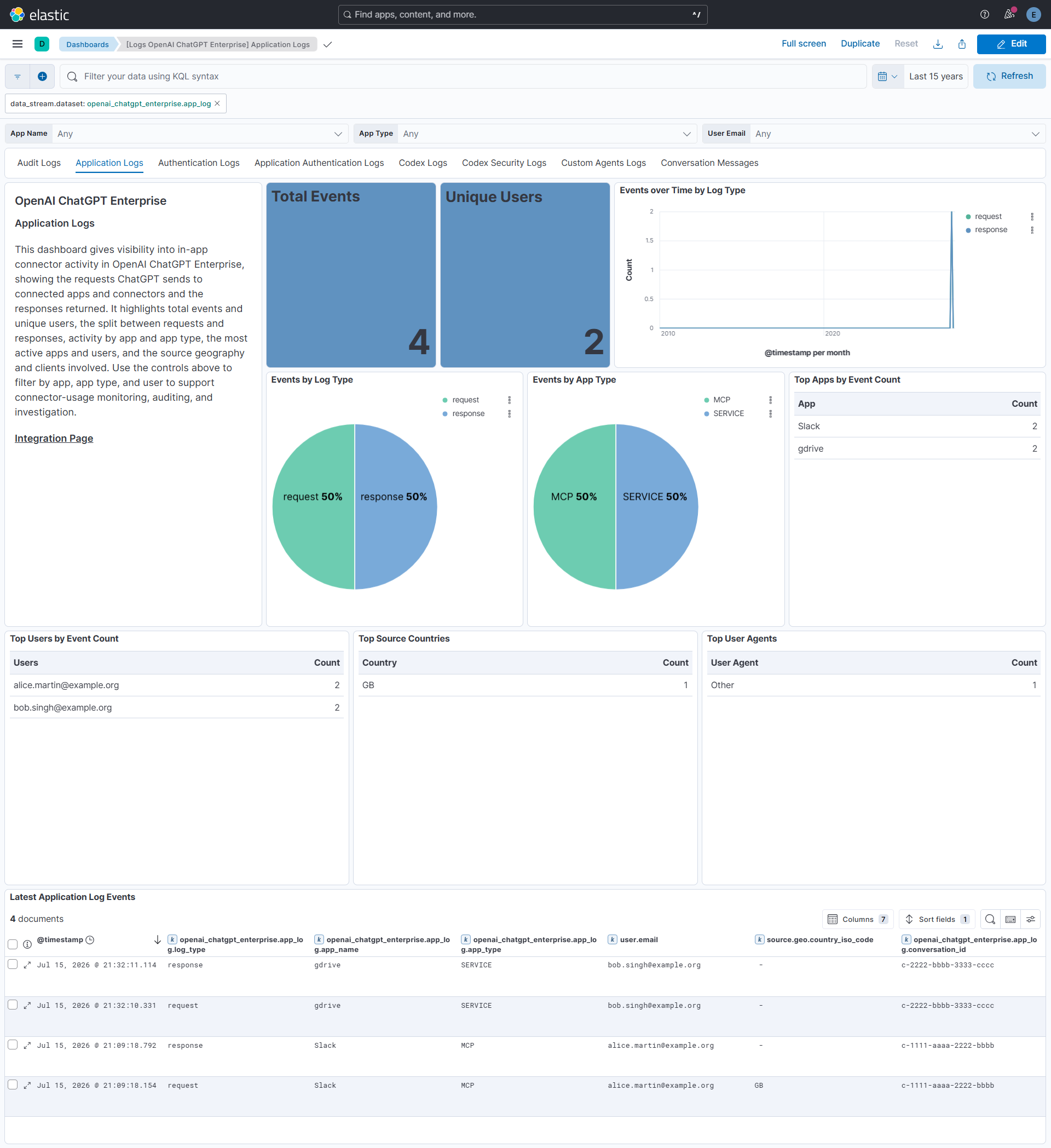Screen dimensions: 1051x1148
Task: Open options for SERVICE legend entry
Action: tap(770, 414)
